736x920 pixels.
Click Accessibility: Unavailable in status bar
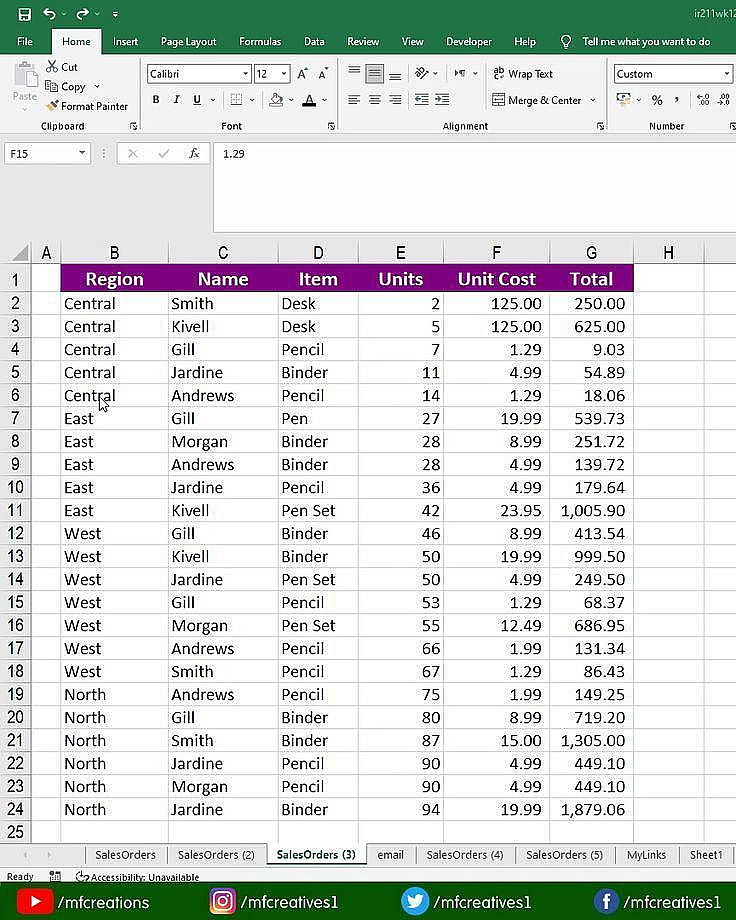click(138, 877)
